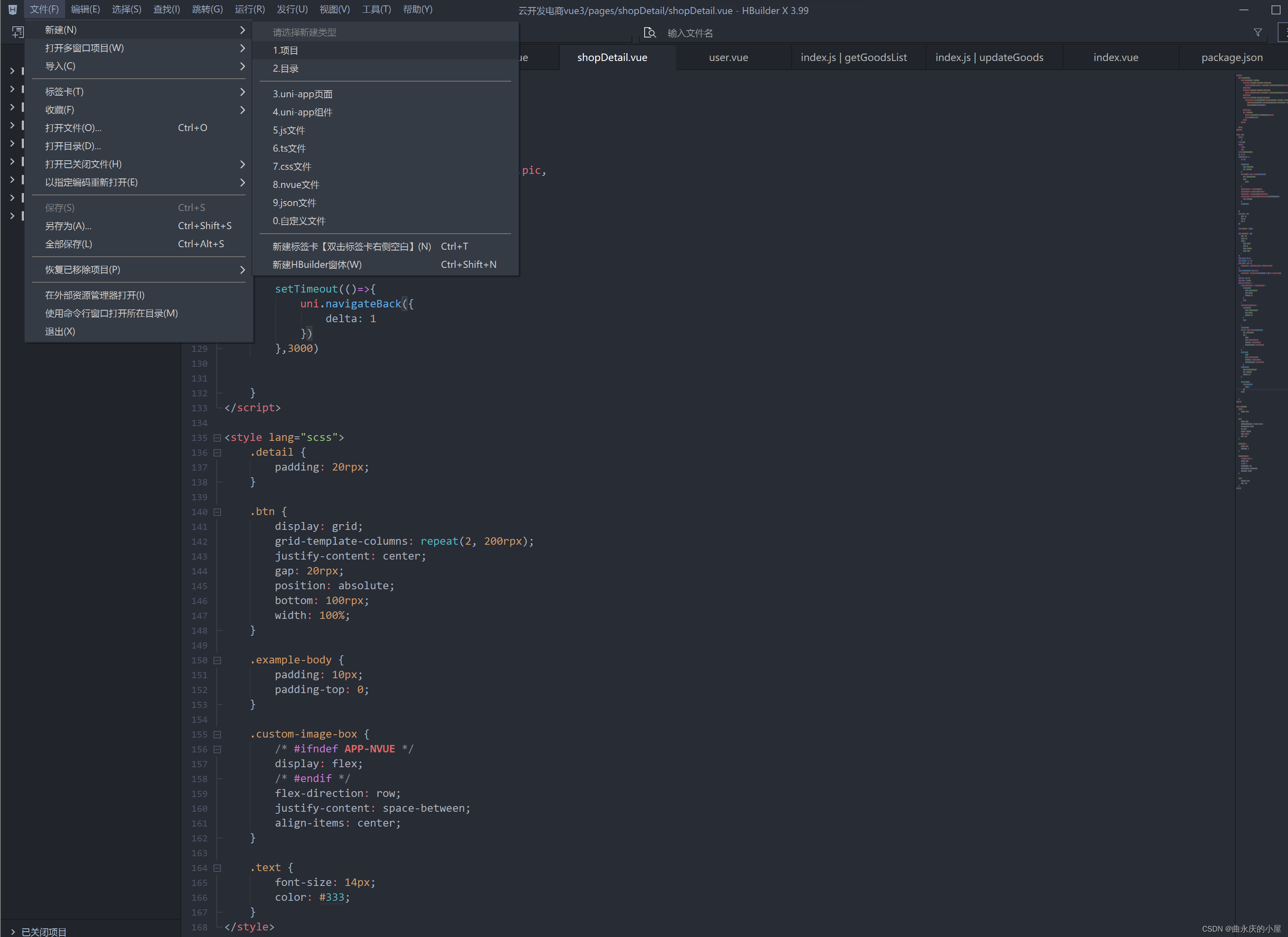Click line number 140 in gutter

coord(199,512)
